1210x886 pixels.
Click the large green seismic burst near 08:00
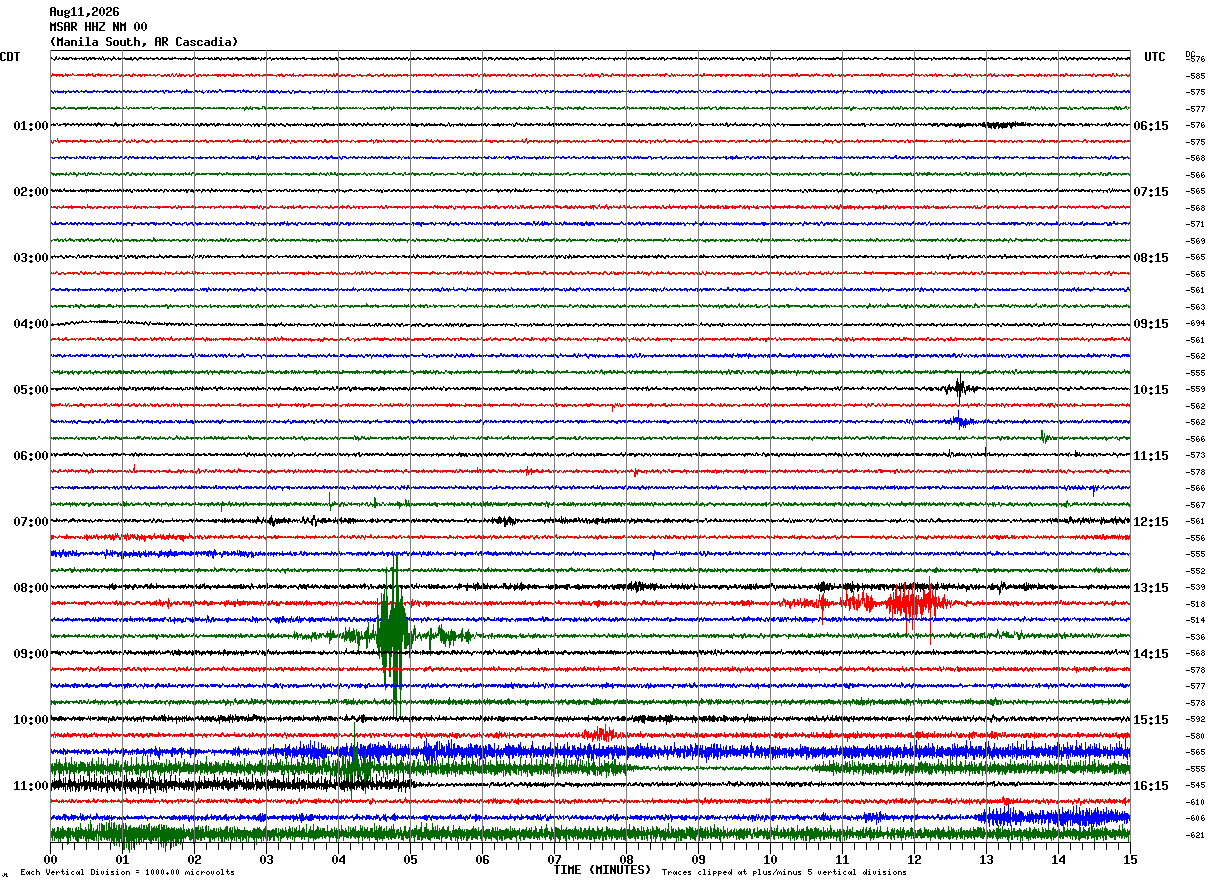pos(393,635)
